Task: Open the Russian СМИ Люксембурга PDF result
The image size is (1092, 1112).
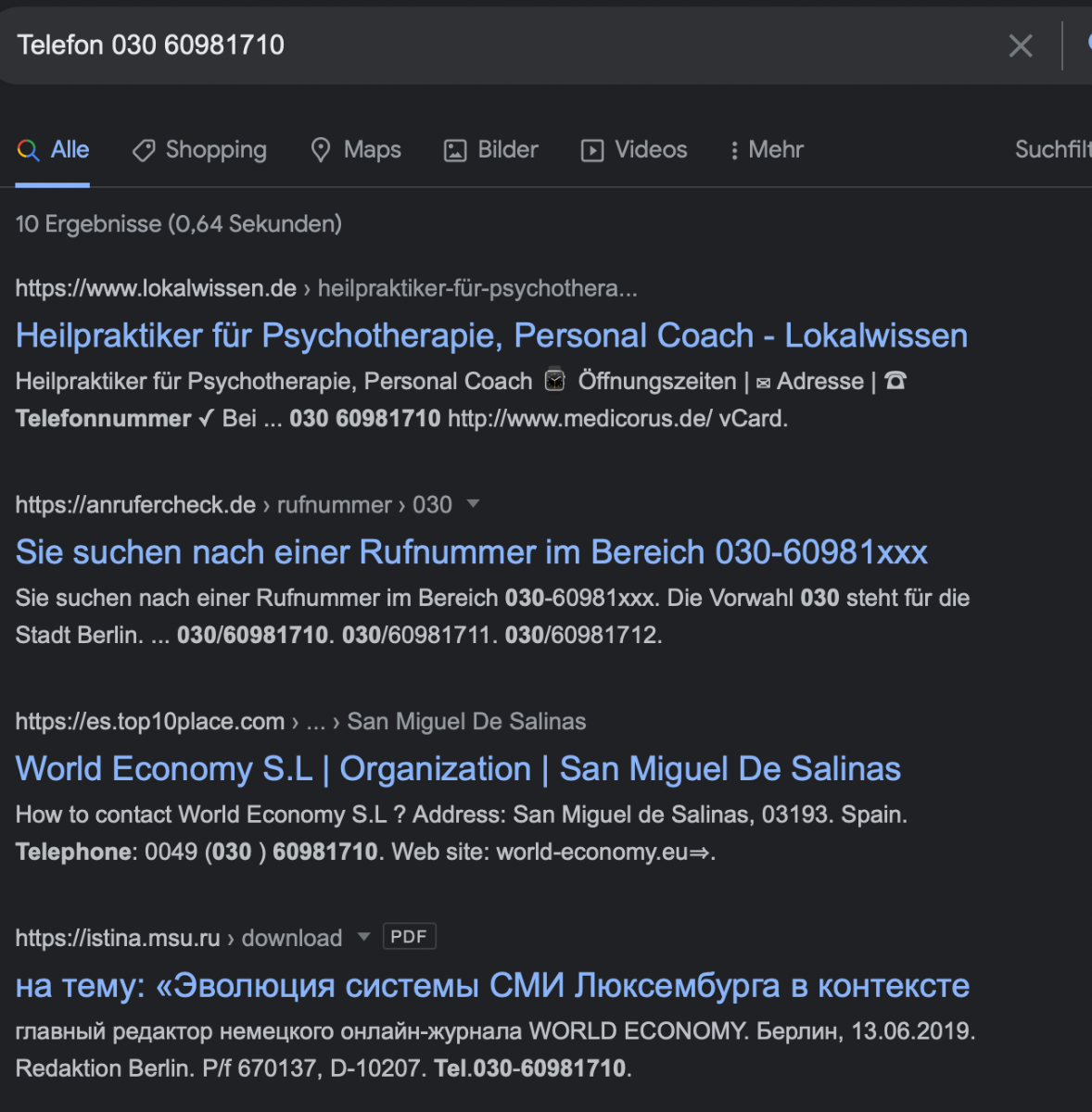Action: (492, 986)
